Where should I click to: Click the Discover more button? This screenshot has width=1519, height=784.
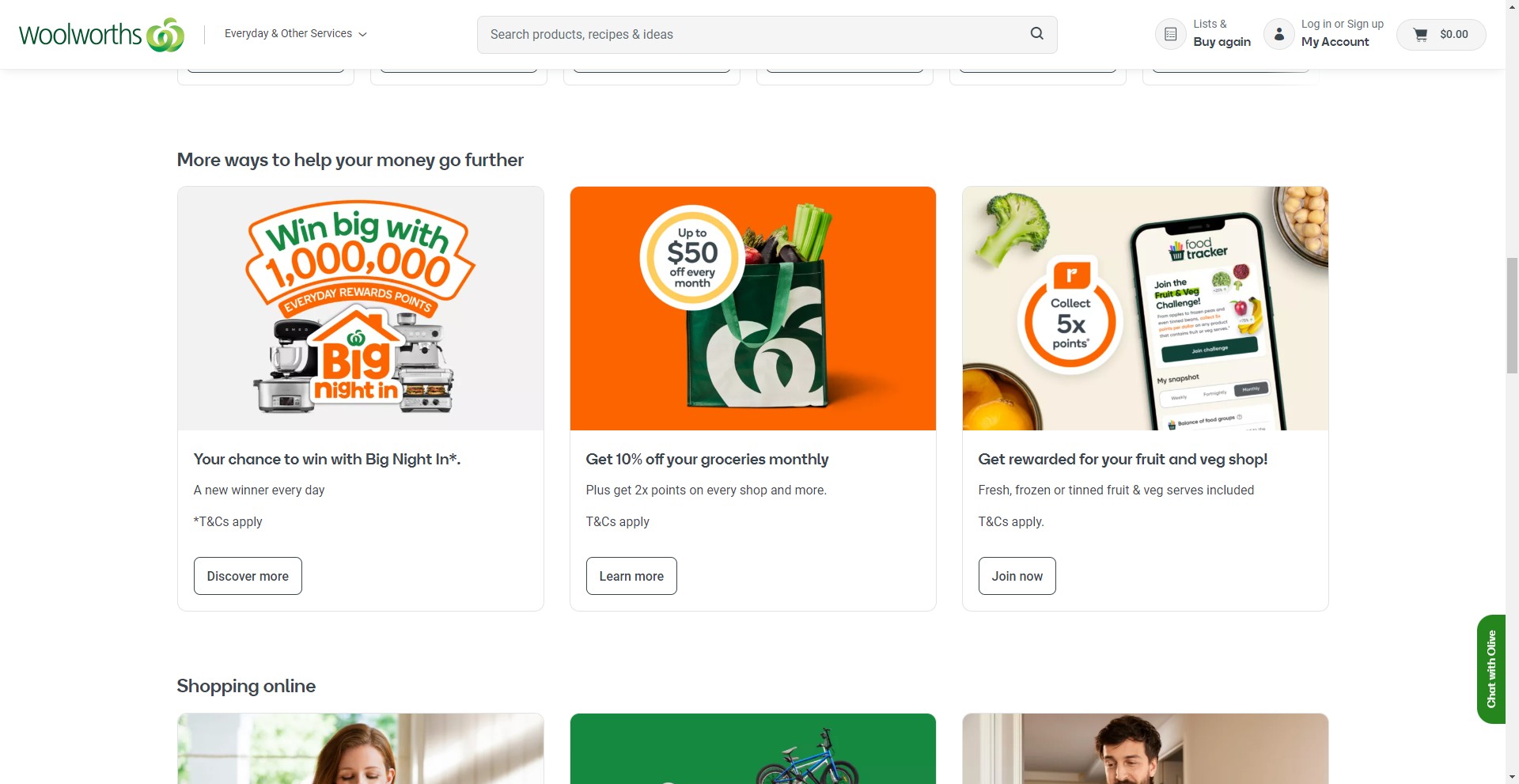point(248,576)
